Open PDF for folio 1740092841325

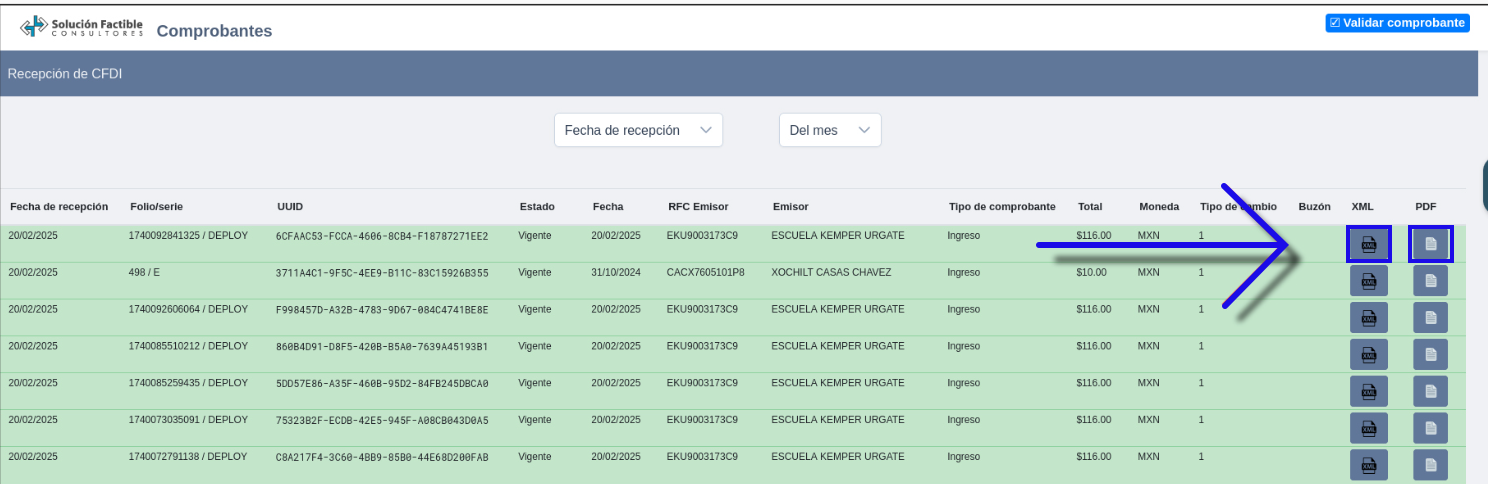[x=1430, y=244]
